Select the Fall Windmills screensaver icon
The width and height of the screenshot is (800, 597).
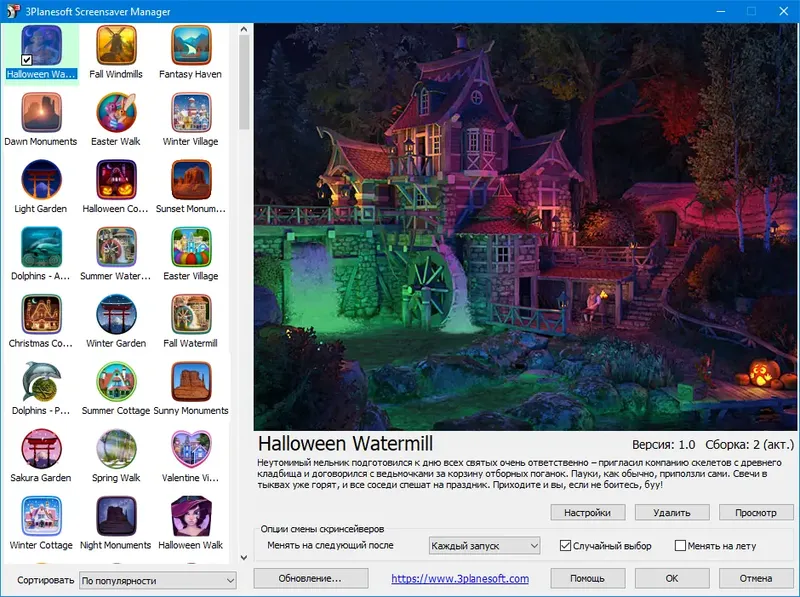click(116, 45)
